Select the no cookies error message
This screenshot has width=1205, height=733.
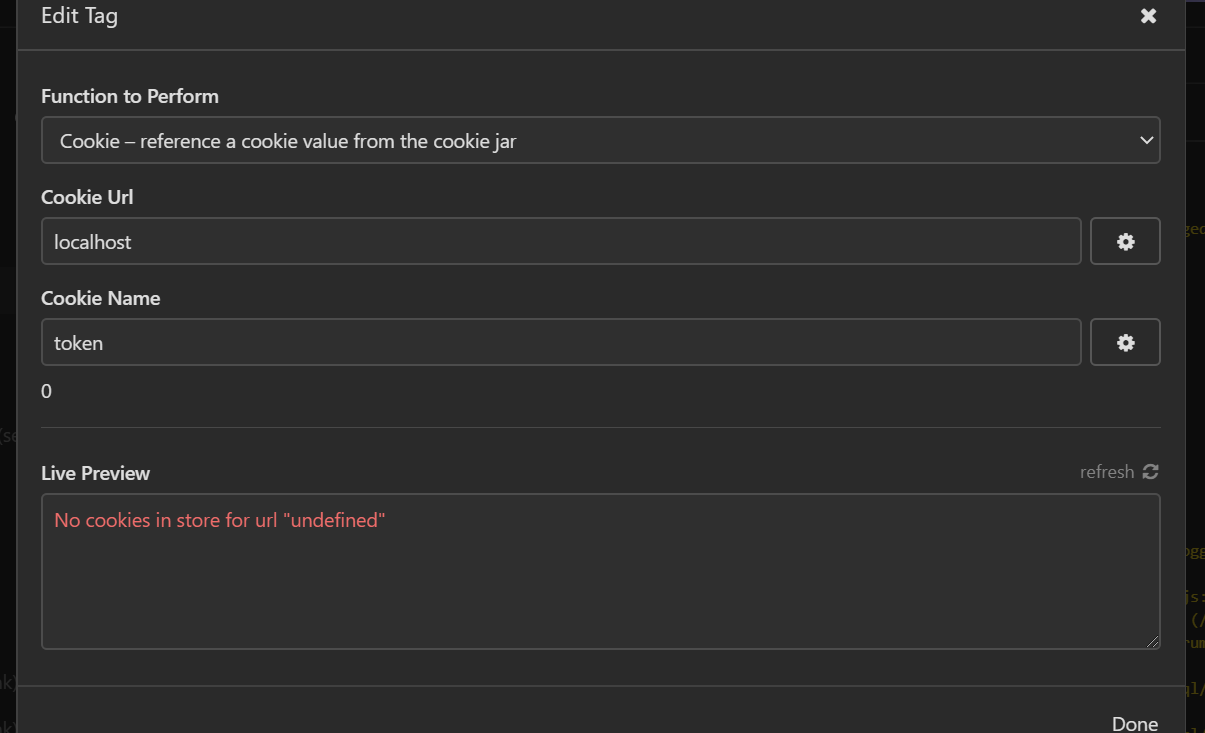(220, 520)
